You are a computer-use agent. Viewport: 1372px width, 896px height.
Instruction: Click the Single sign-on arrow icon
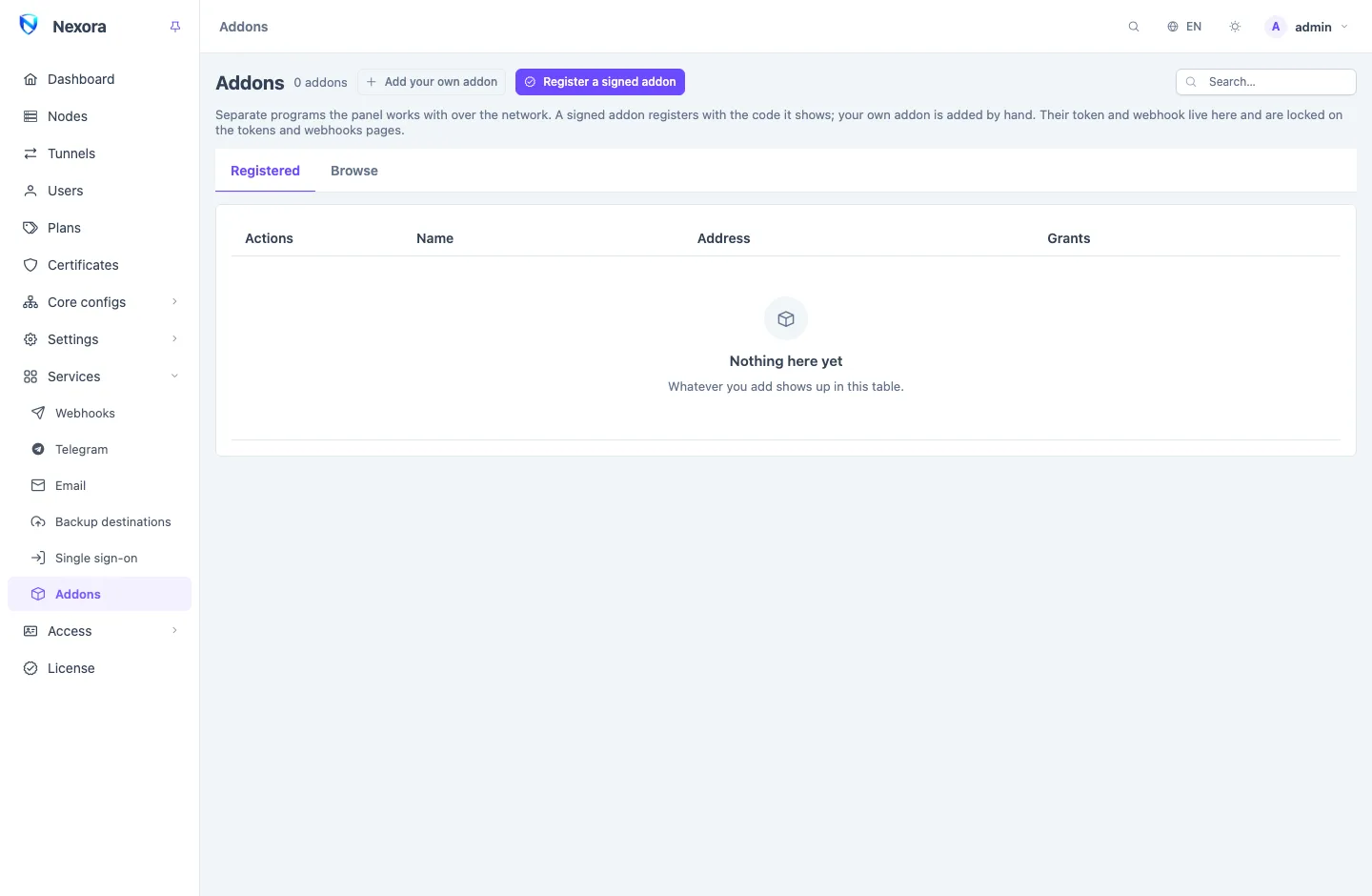(38, 558)
